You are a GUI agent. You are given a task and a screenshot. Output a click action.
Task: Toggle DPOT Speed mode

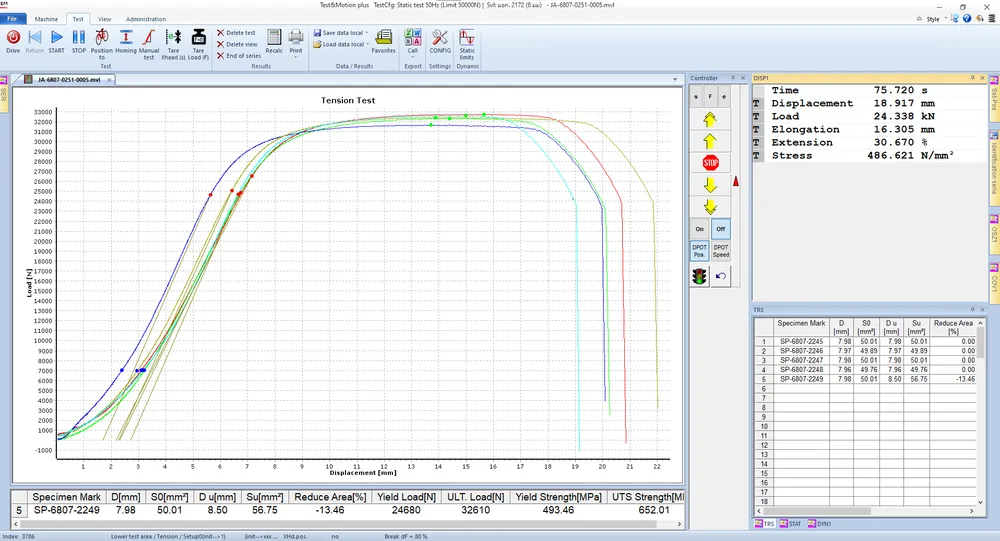(x=721, y=251)
